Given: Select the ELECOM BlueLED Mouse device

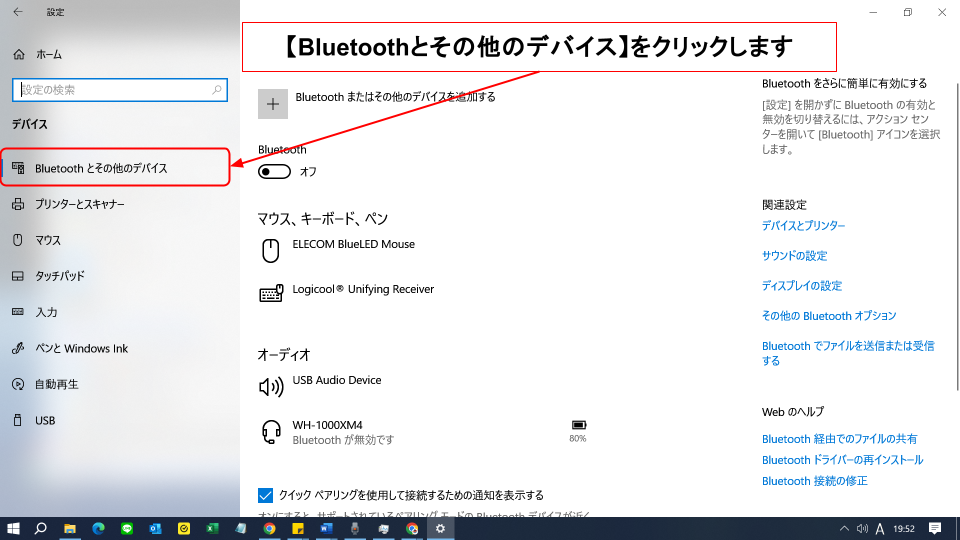Looking at the screenshot, I should (353, 245).
